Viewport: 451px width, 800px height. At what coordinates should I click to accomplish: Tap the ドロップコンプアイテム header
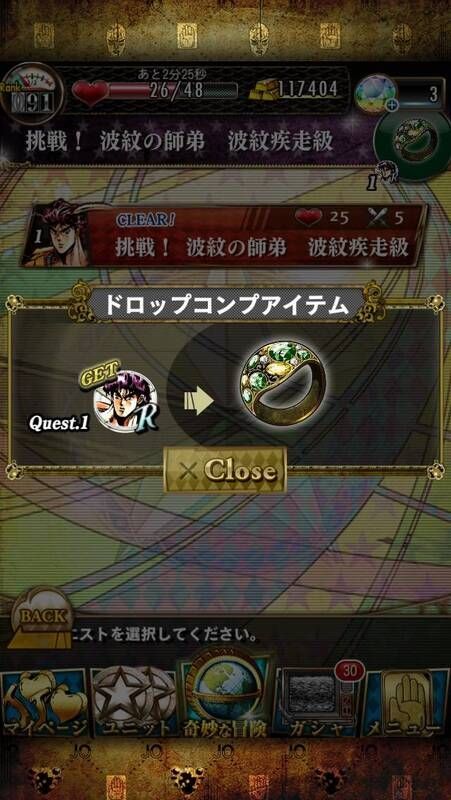point(227,306)
